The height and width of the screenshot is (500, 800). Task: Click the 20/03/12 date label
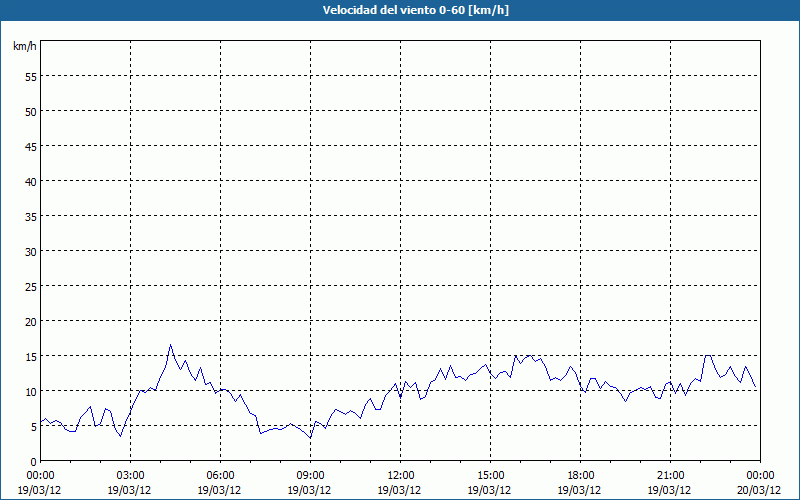(x=759, y=490)
